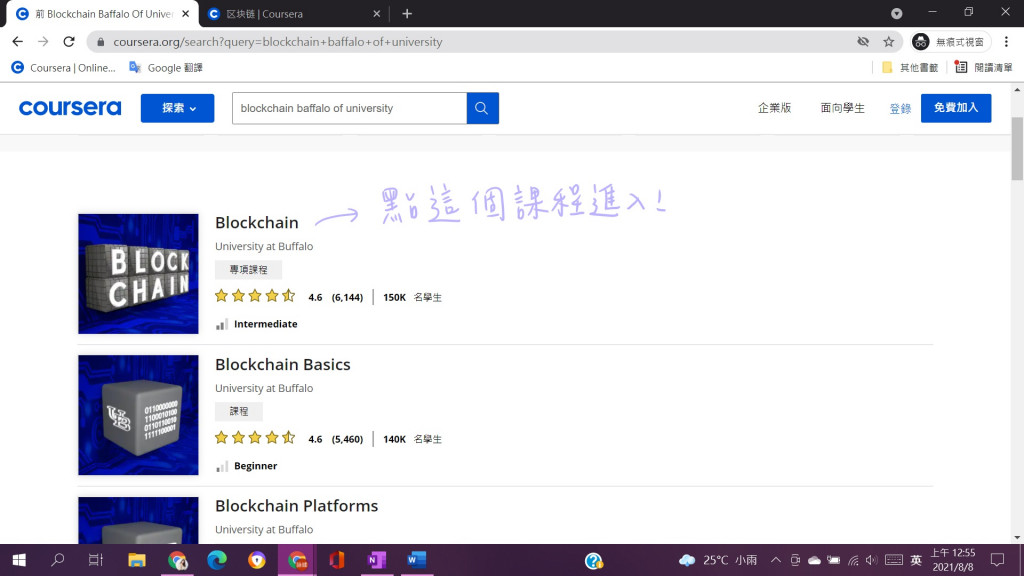The width and height of the screenshot is (1024, 576).
Task: Click the address bar URL
Action: click(x=278, y=42)
